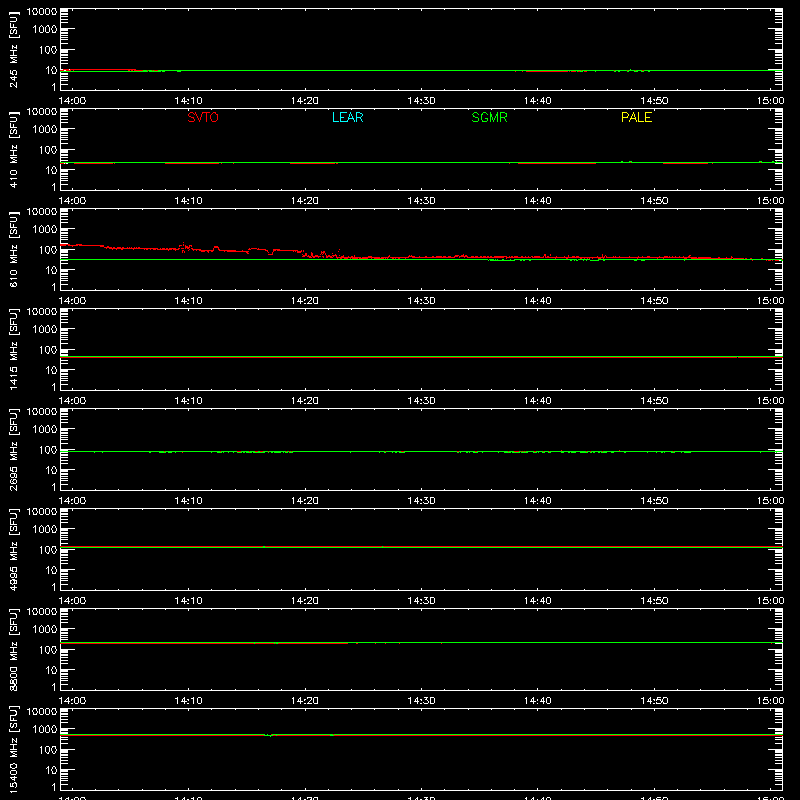Click 15:00 tick label under 8800 MHz plot
The width and height of the screenshot is (800, 800).
point(770,701)
